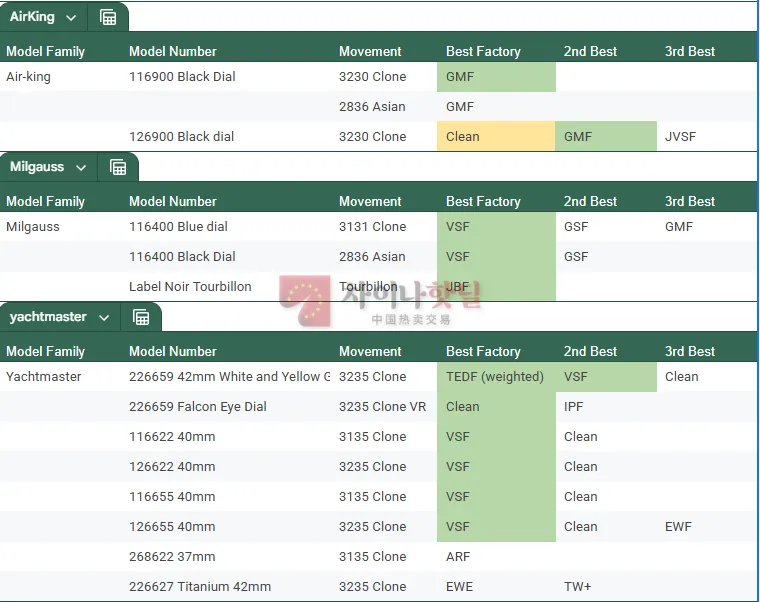Select the yachtmaster table tab label
The width and height of the screenshot is (760, 602).
[x=48, y=317]
